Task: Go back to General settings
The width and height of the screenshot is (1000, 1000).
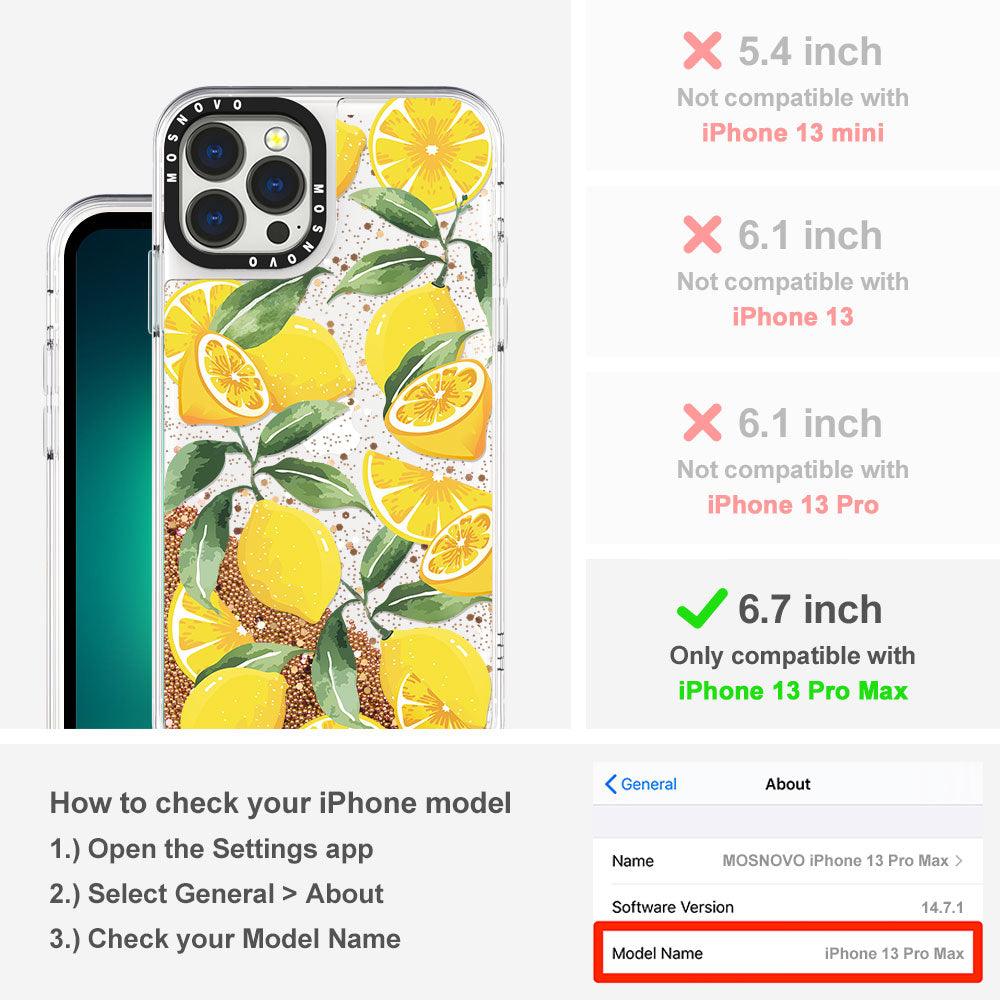Action: click(x=641, y=784)
